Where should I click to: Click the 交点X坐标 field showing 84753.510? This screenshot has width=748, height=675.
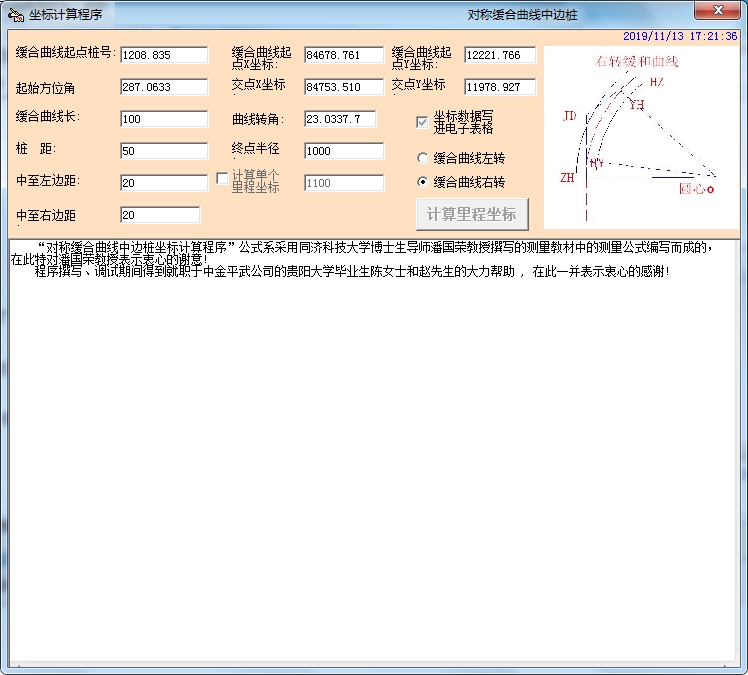tap(344, 87)
